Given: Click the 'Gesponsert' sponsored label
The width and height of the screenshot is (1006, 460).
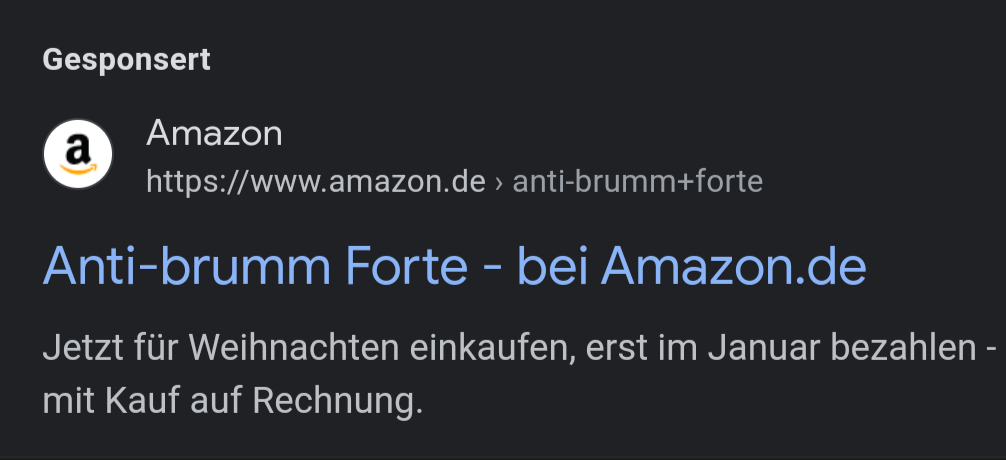Looking at the screenshot, I should click(x=126, y=60).
